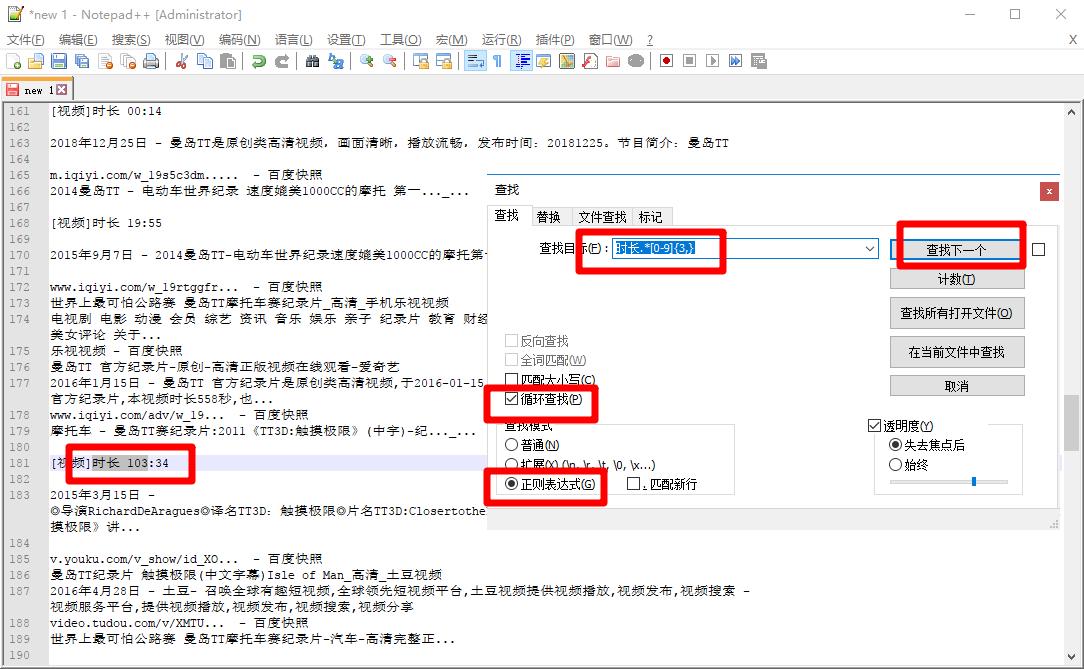1084x669 pixels.
Task: Toggle word wrap from the toolbar
Action: (x=473, y=61)
